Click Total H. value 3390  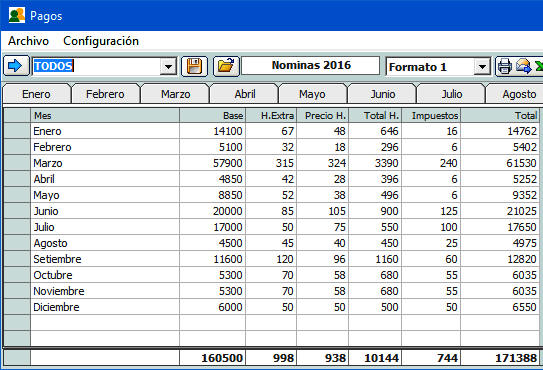click(x=375, y=163)
